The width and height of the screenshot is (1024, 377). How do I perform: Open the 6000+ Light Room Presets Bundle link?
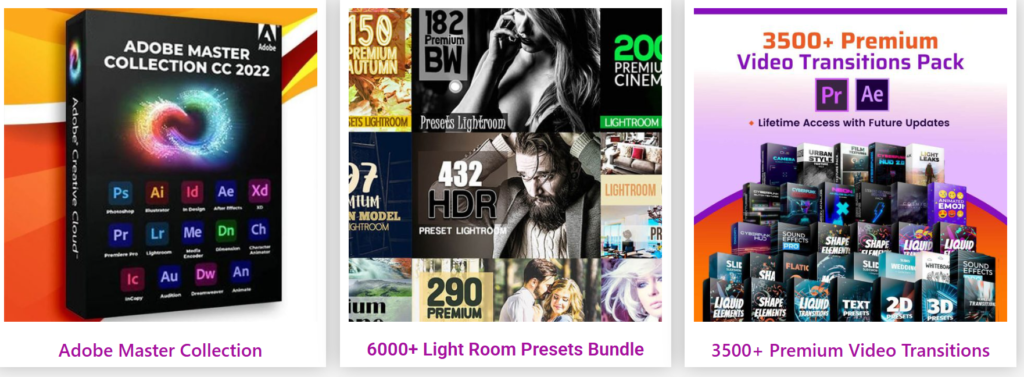coord(505,348)
